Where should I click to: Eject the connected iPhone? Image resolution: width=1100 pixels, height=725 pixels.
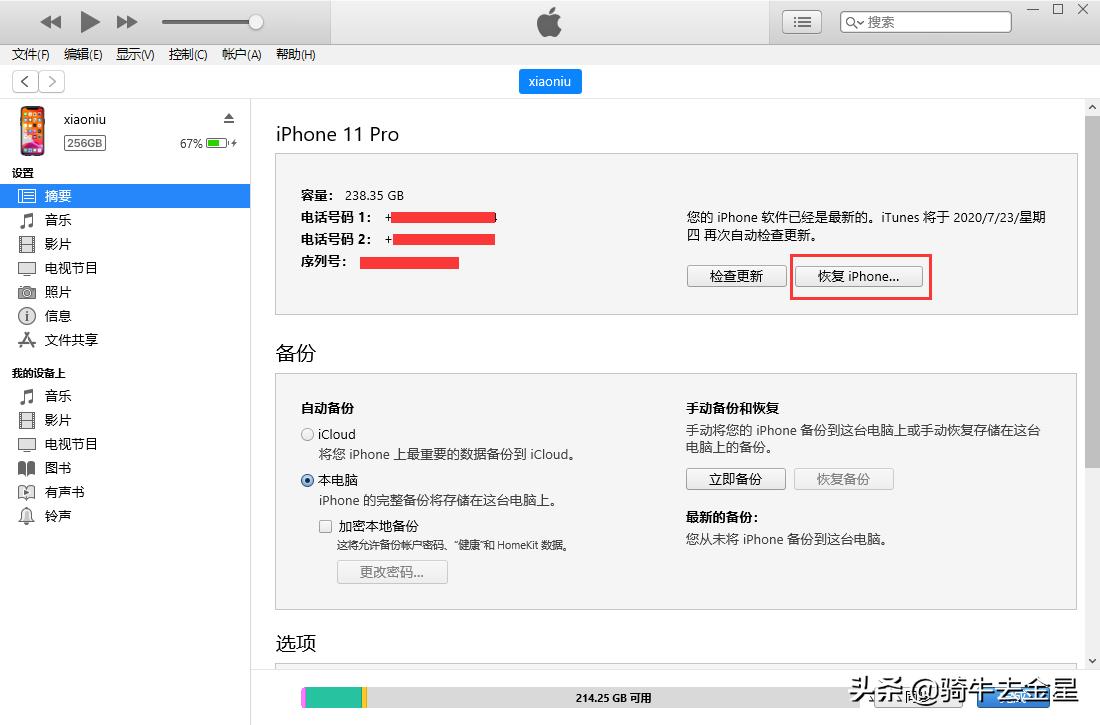tap(229, 117)
